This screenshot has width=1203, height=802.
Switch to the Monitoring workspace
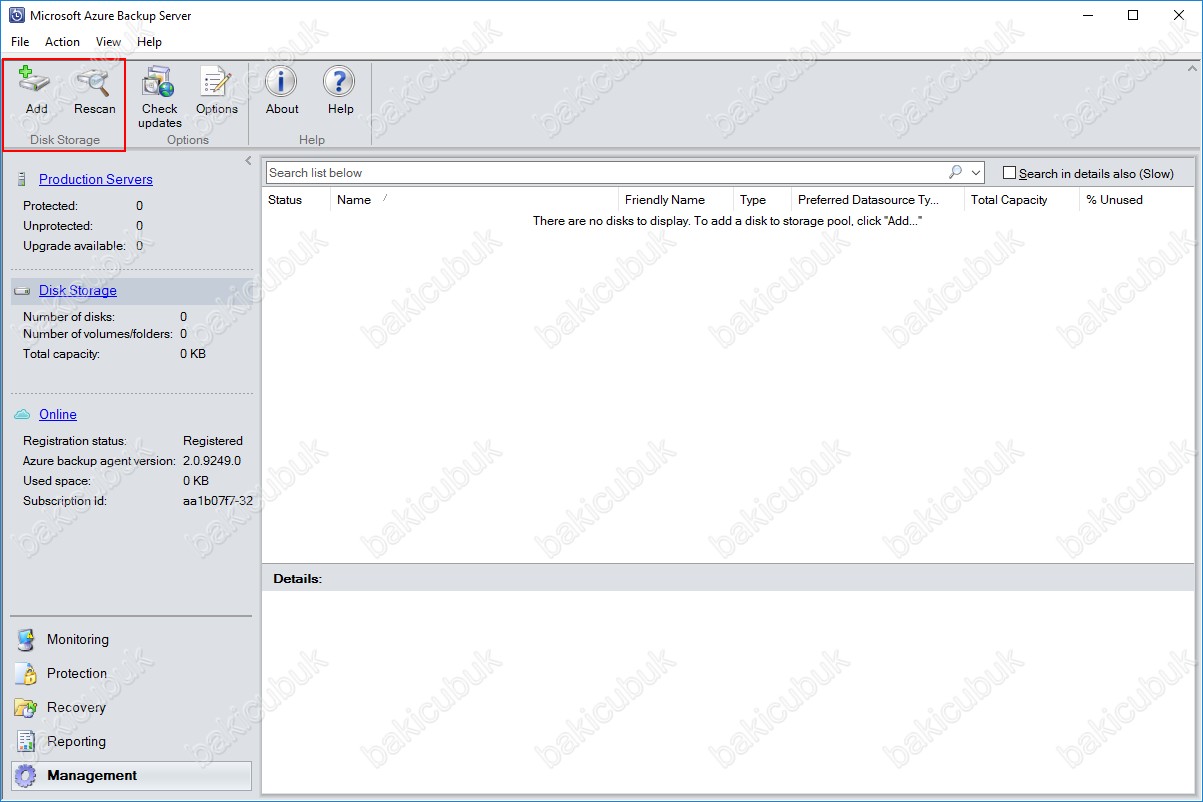tap(131, 640)
